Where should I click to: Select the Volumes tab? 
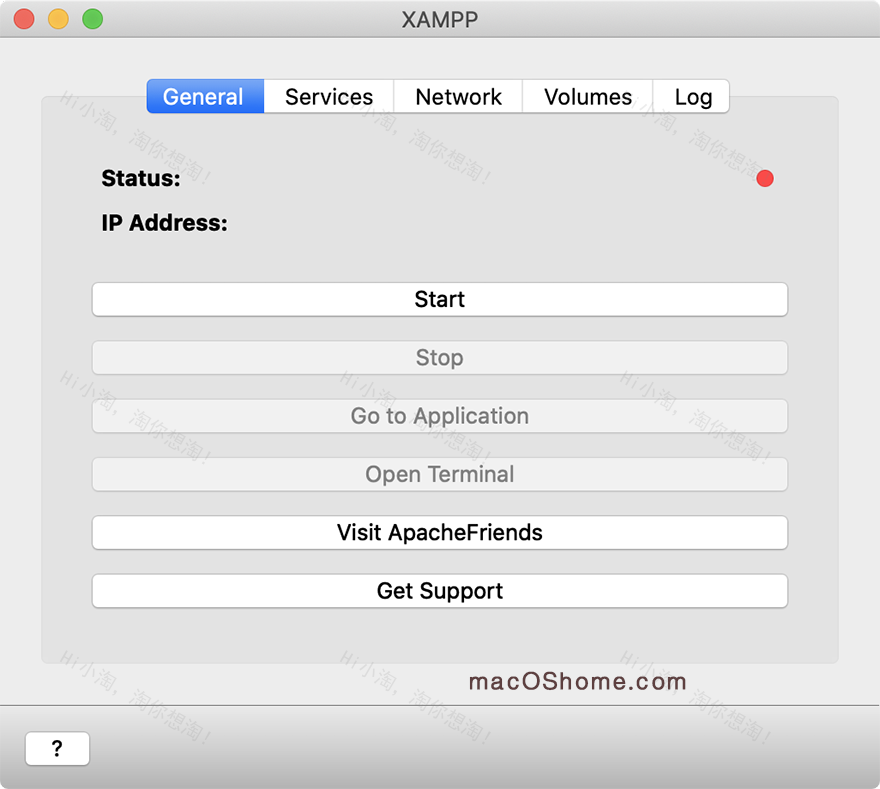tap(587, 96)
